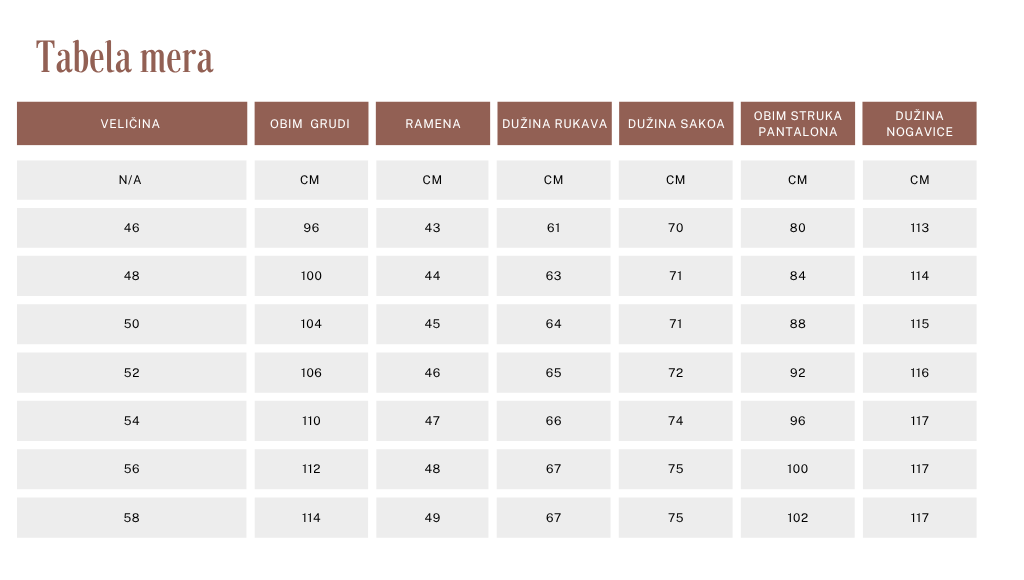Select the VELIČINA column header

coord(132,123)
